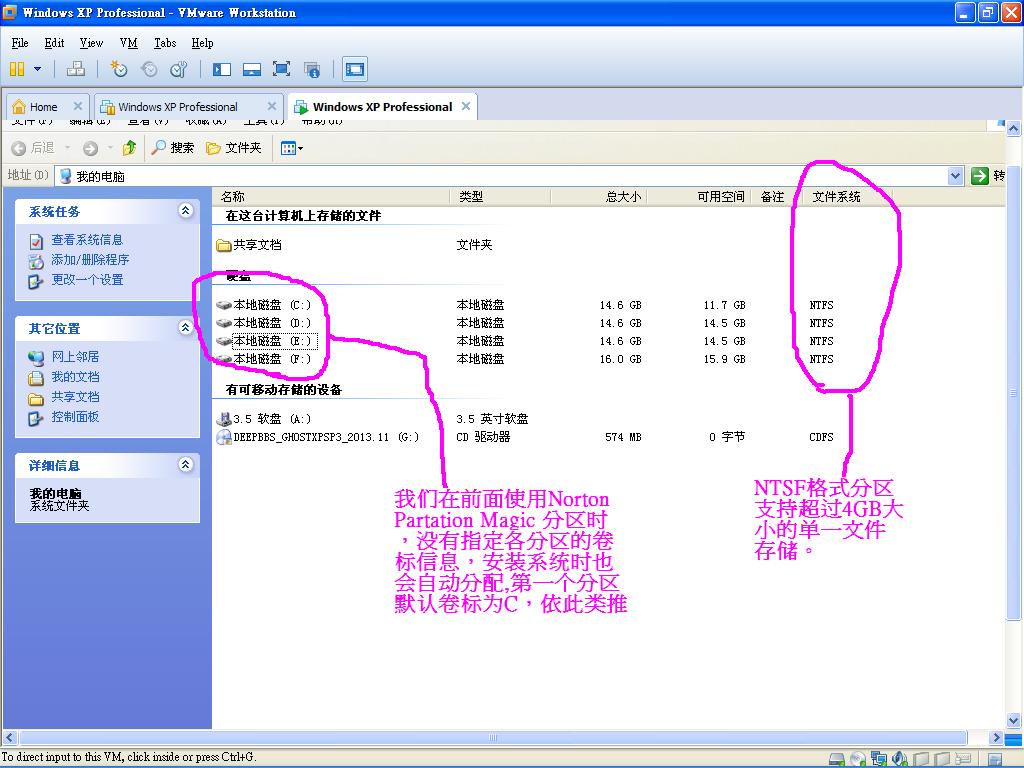Collapse the 详细信息 panel
The width and height of the screenshot is (1024, 768).
pyautogui.click(x=185, y=464)
